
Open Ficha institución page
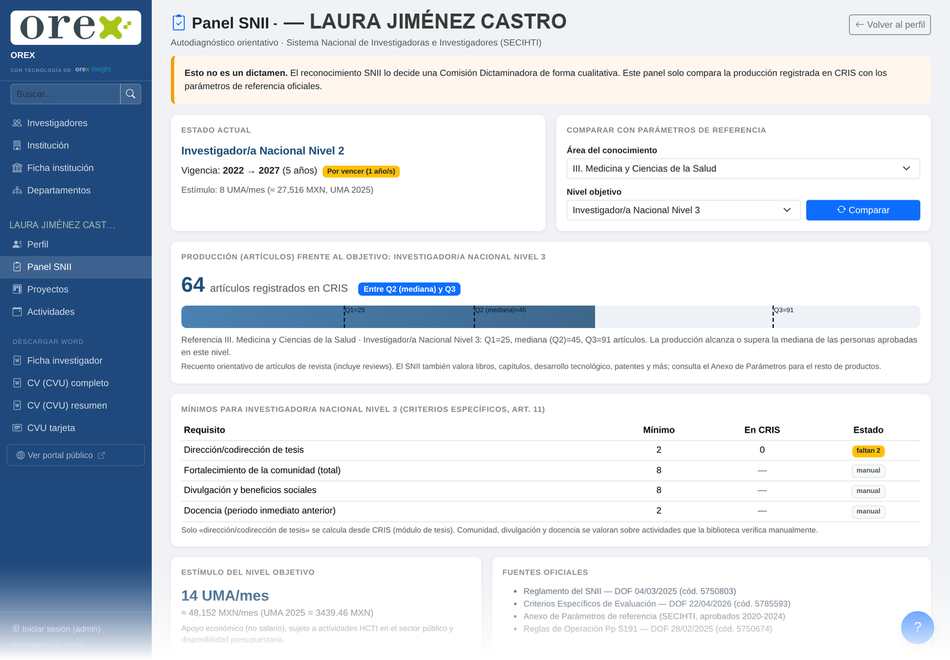pyautogui.click(x=76, y=168)
